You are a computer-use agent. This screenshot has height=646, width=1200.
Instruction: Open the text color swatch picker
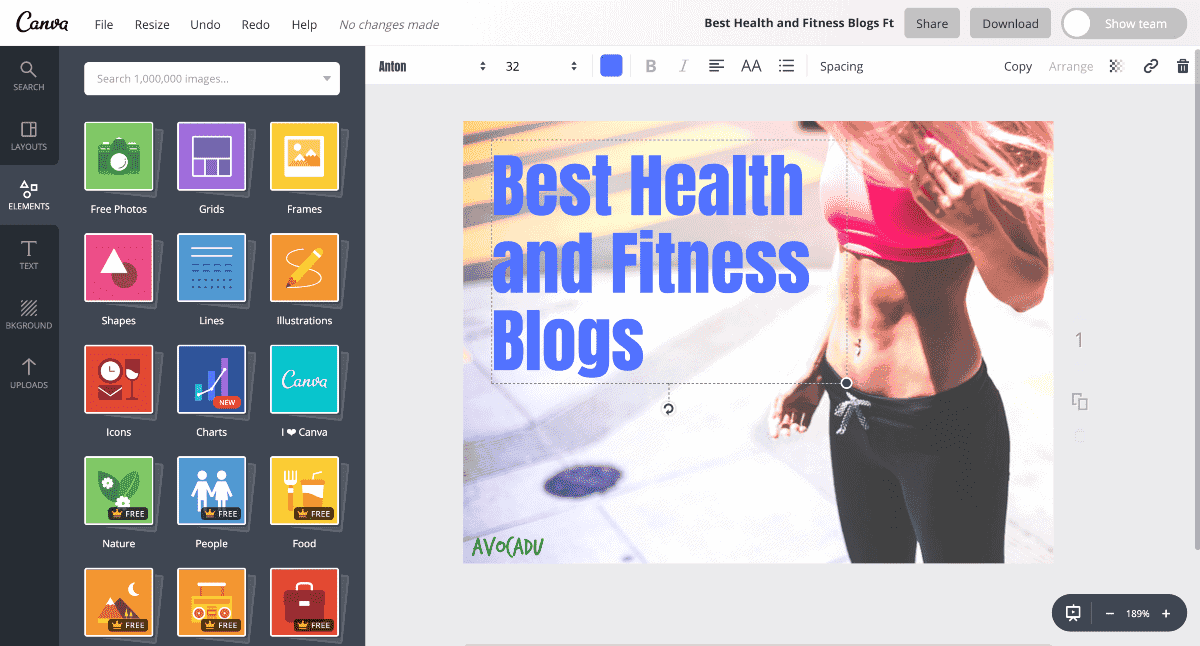pyautogui.click(x=611, y=65)
